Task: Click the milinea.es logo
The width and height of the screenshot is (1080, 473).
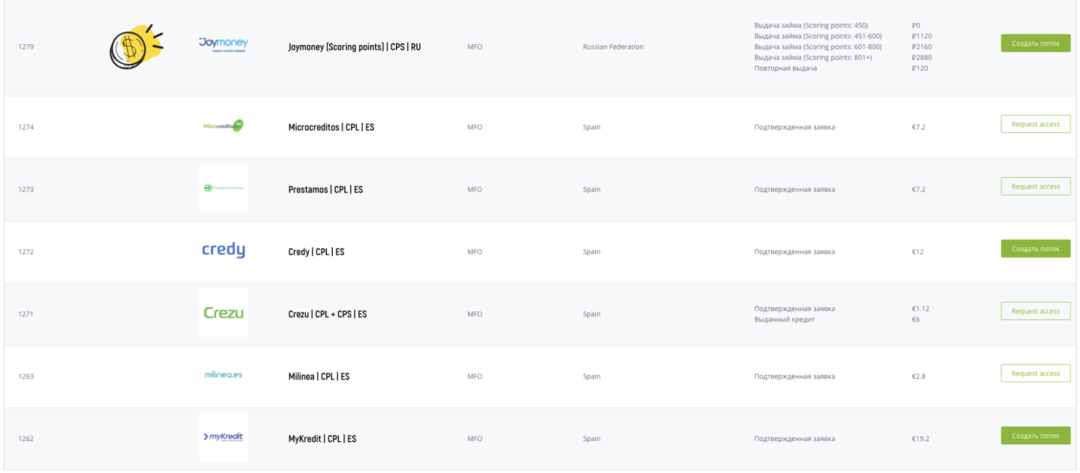Action: (223, 375)
